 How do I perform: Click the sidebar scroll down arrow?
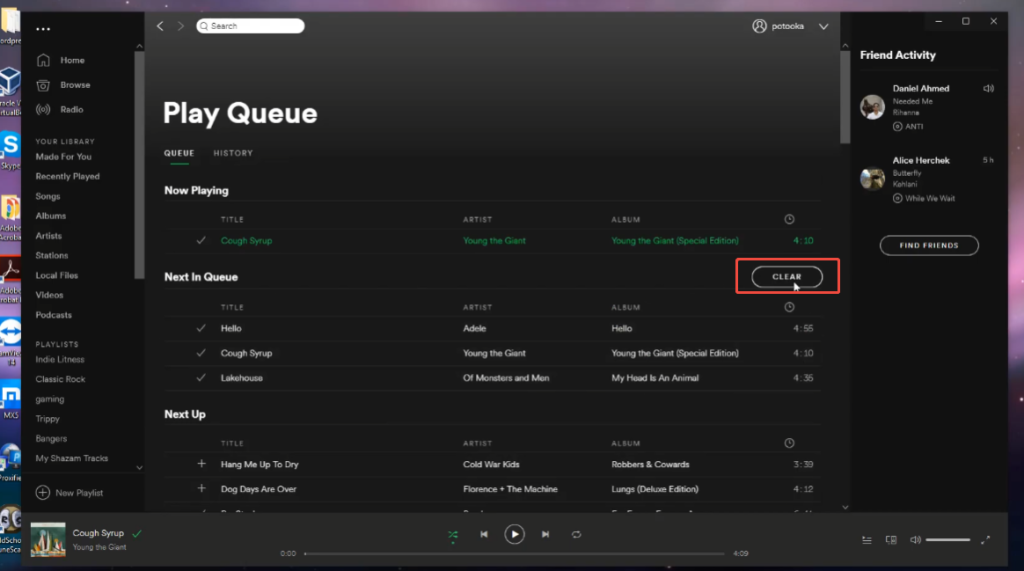139,468
